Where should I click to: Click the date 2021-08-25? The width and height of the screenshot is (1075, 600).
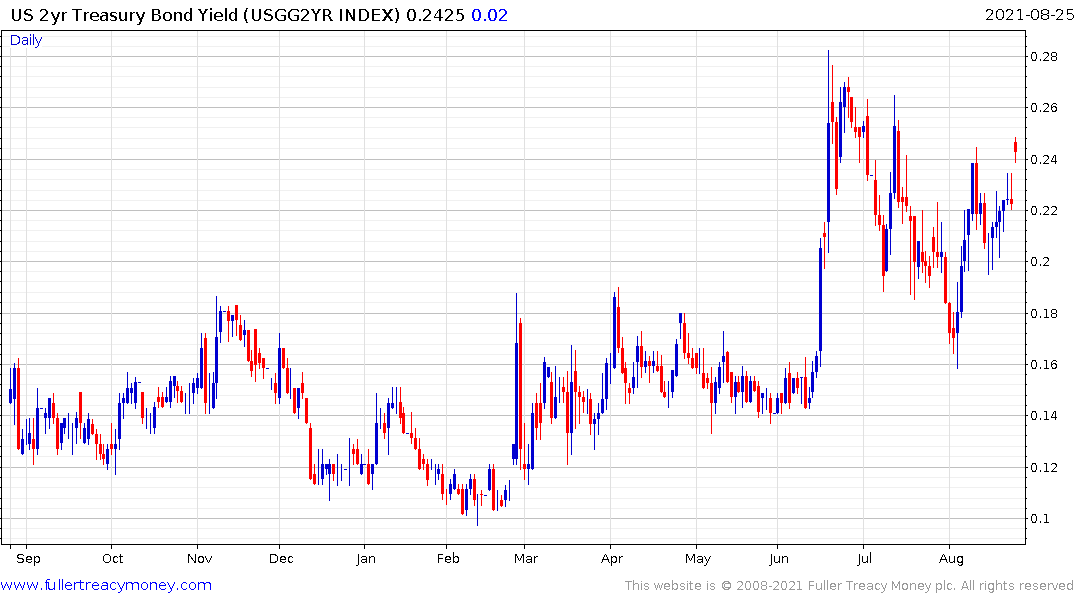tap(1029, 14)
